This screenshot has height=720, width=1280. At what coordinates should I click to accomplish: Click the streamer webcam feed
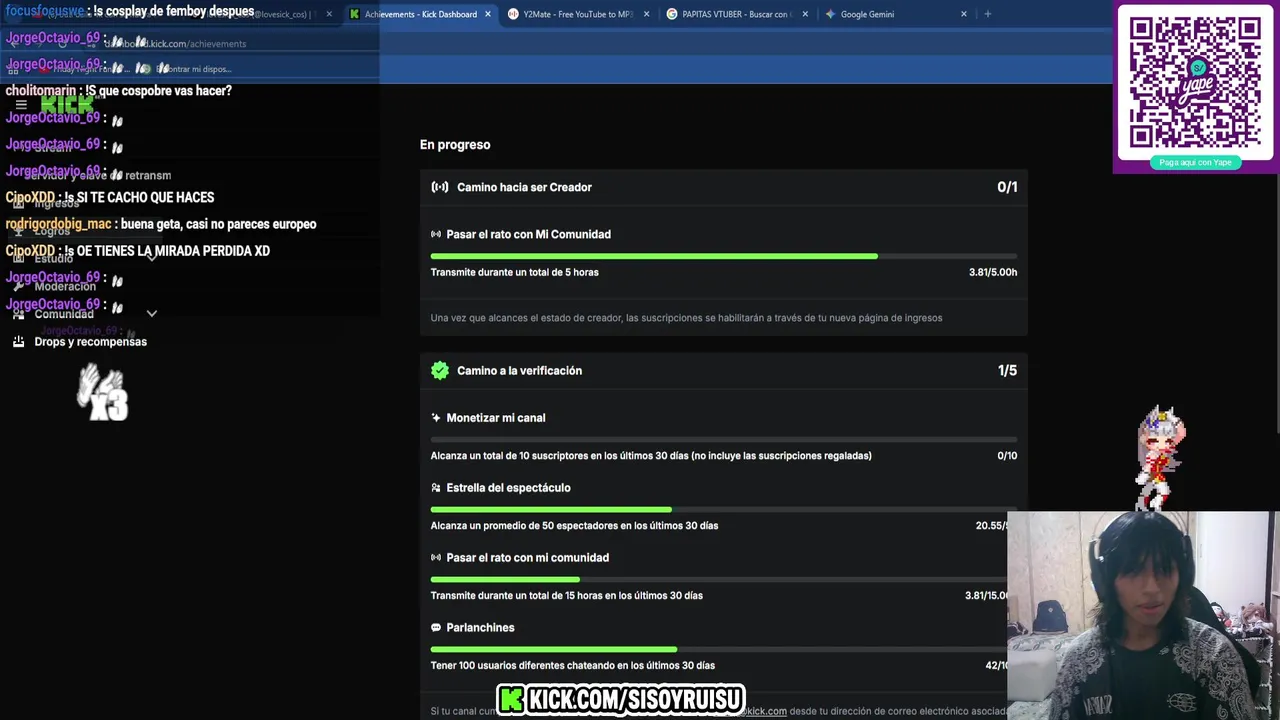(1143, 616)
